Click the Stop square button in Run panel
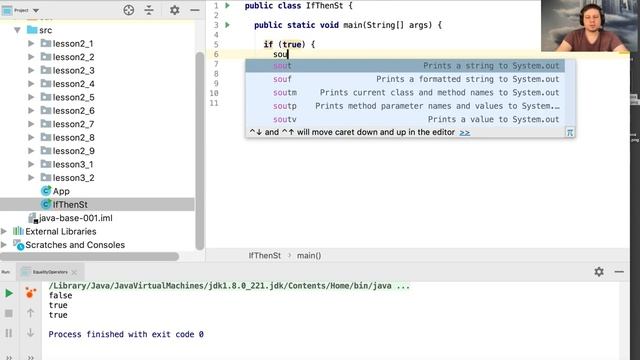Viewport: 640px width, 360px height. click(9, 313)
